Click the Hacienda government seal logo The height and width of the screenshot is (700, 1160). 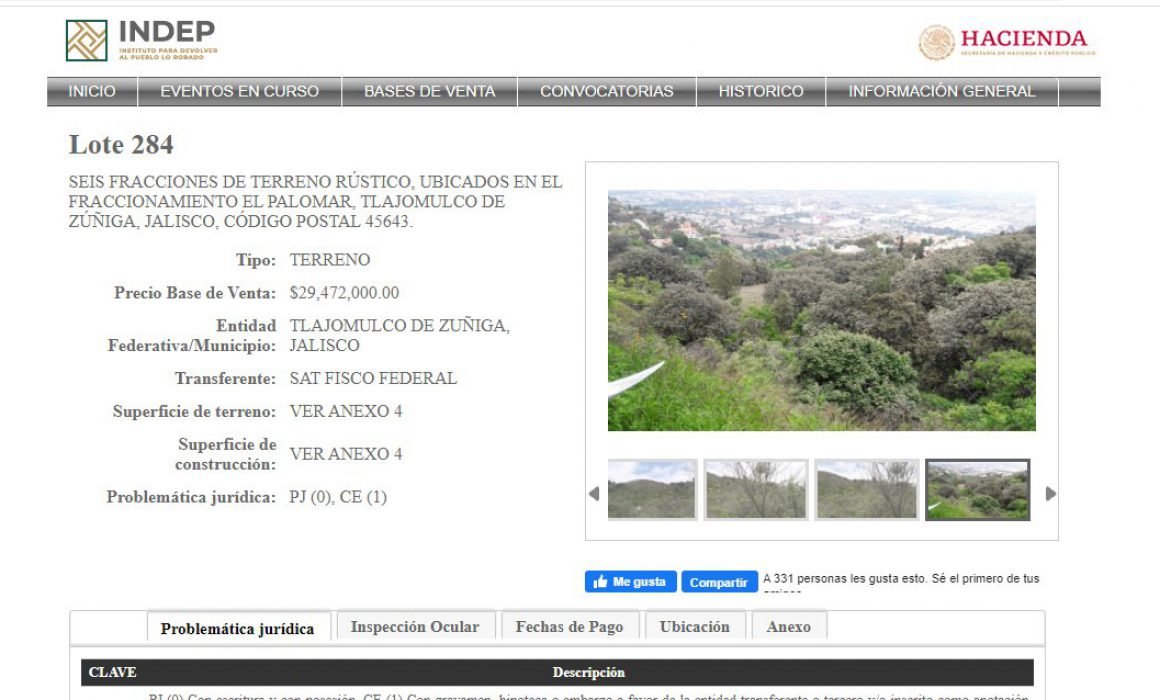point(937,42)
